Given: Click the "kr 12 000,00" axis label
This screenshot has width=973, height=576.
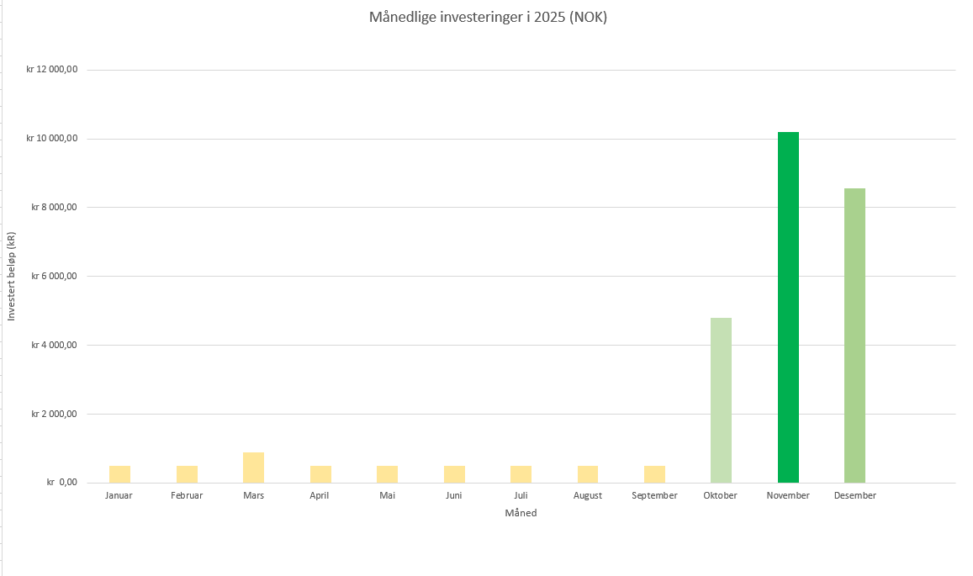Looking at the screenshot, I should coord(52,70).
